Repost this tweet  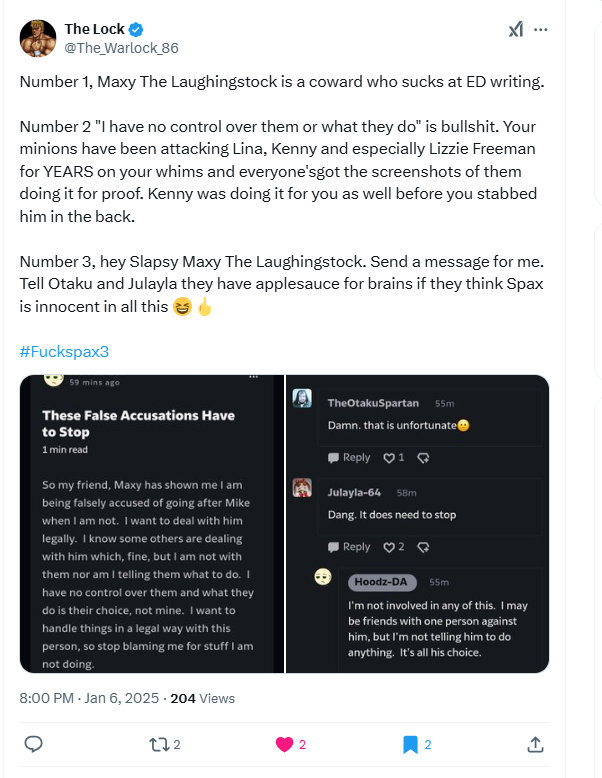pos(159,744)
